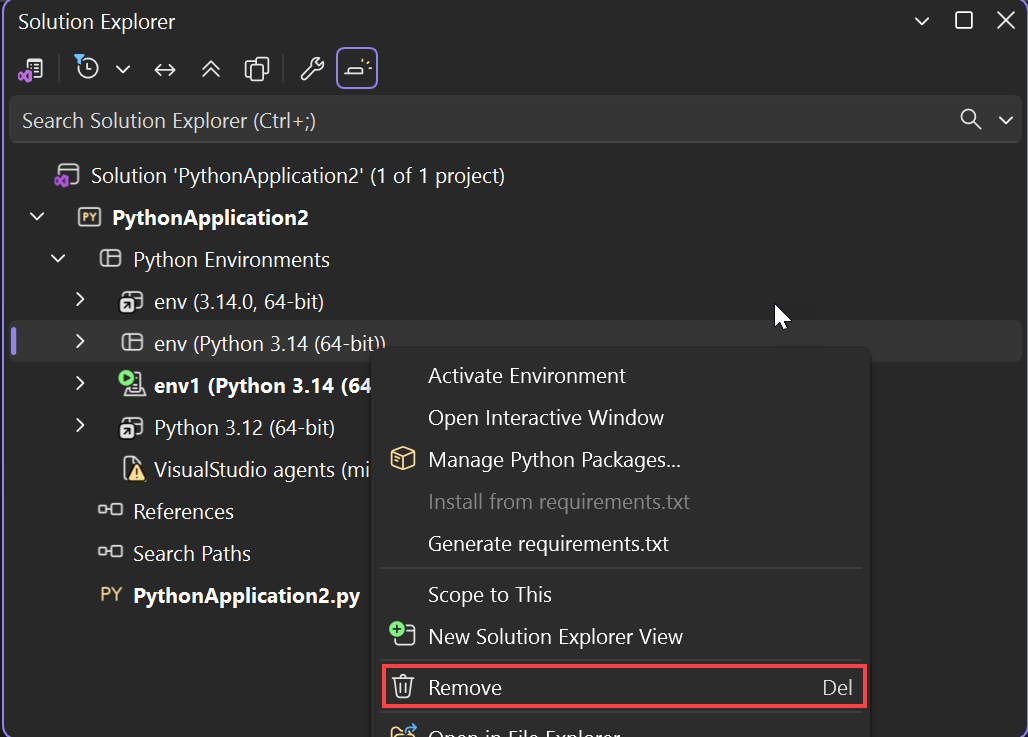Collapse the Python Environments node
This screenshot has height=737, width=1028.
(x=57, y=258)
